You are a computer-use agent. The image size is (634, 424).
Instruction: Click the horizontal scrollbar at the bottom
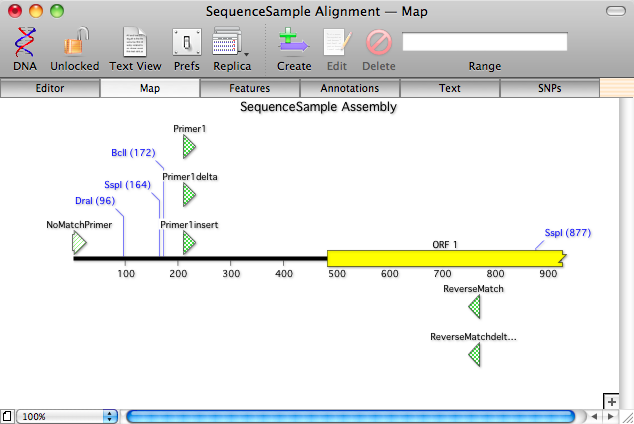click(x=350, y=415)
